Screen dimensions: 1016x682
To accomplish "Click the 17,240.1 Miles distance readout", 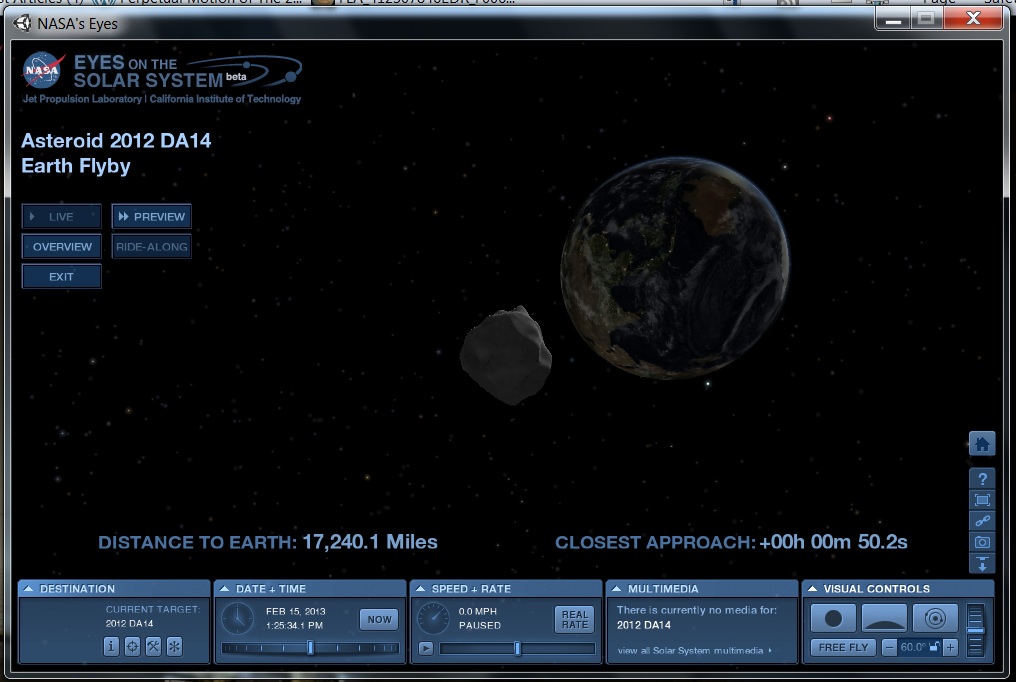I will pos(370,542).
